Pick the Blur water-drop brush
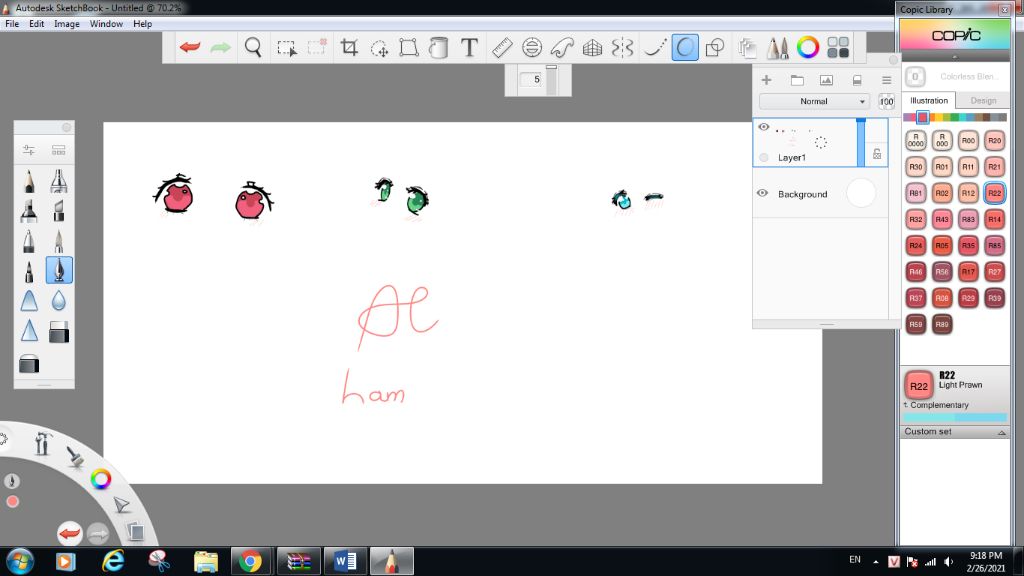1024x576 pixels. pyautogui.click(x=59, y=300)
